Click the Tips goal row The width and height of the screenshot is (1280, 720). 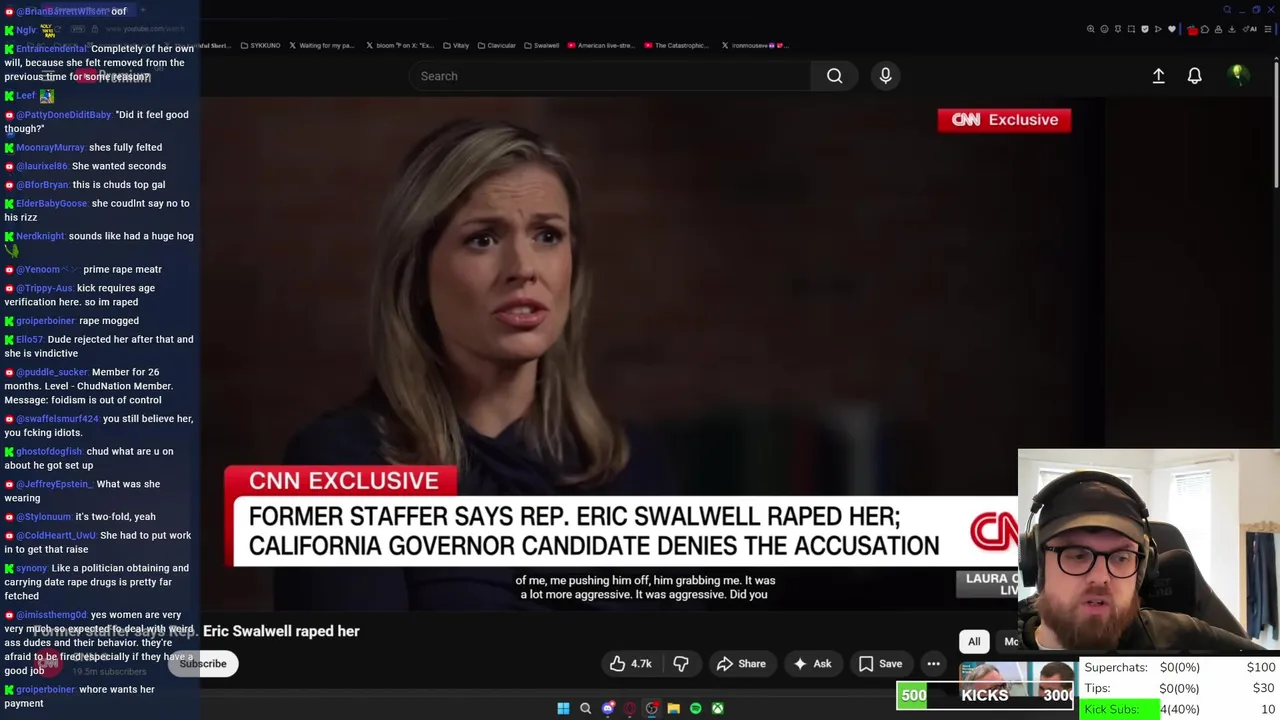(1179, 688)
